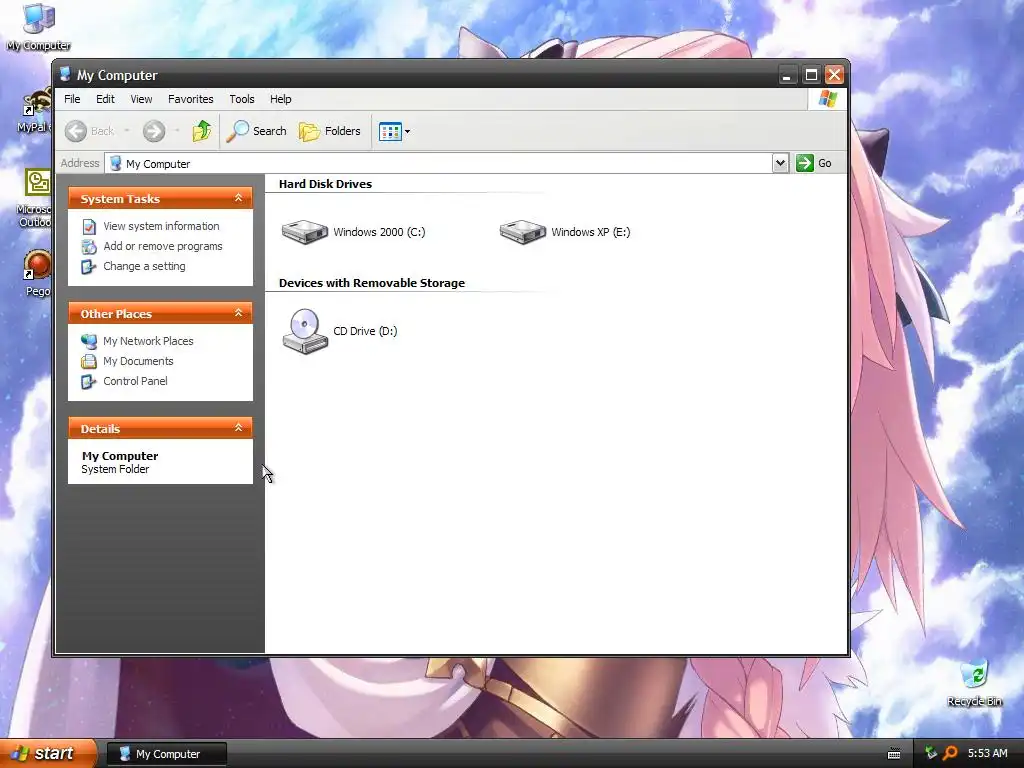Click the My Computer title bar icon
This screenshot has width=1024, height=768.
click(x=65, y=74)
